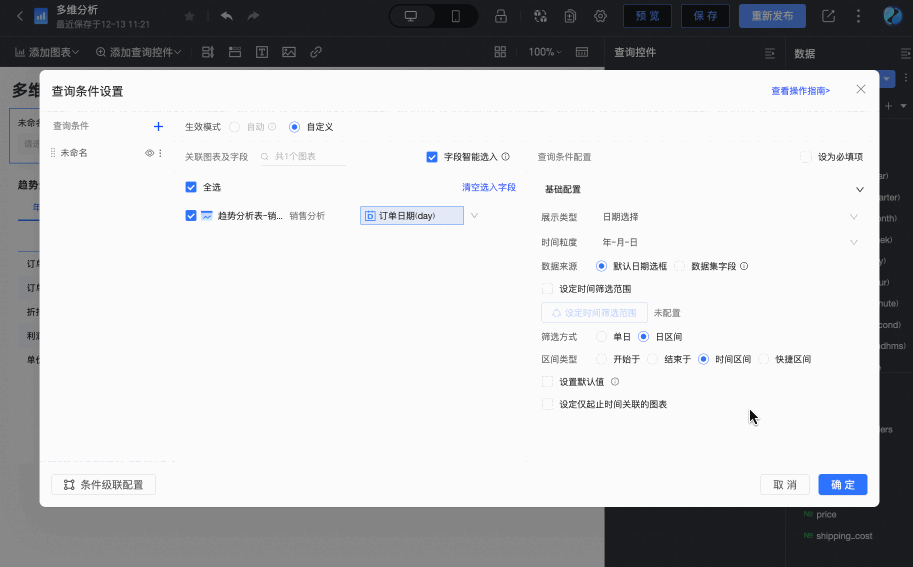Click the undo arrow icon
This screenshot has width=913, height=567.
(x=227, y=16)
